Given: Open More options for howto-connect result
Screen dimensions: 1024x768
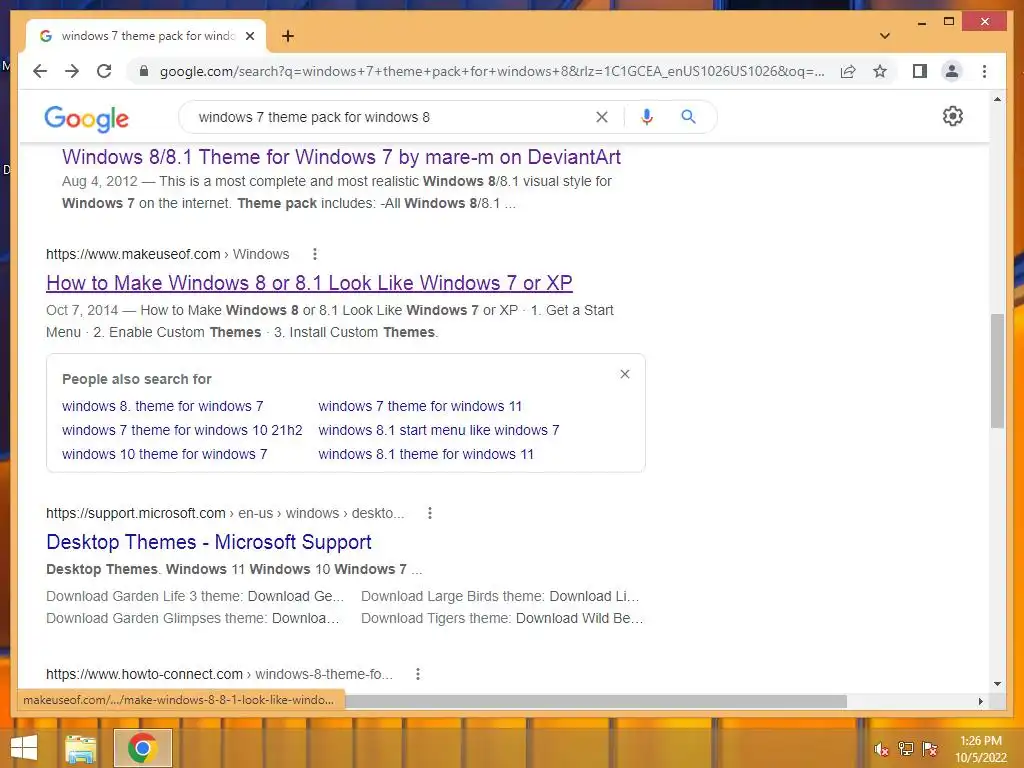Looking at the screenshot, I should pos(418,674).
